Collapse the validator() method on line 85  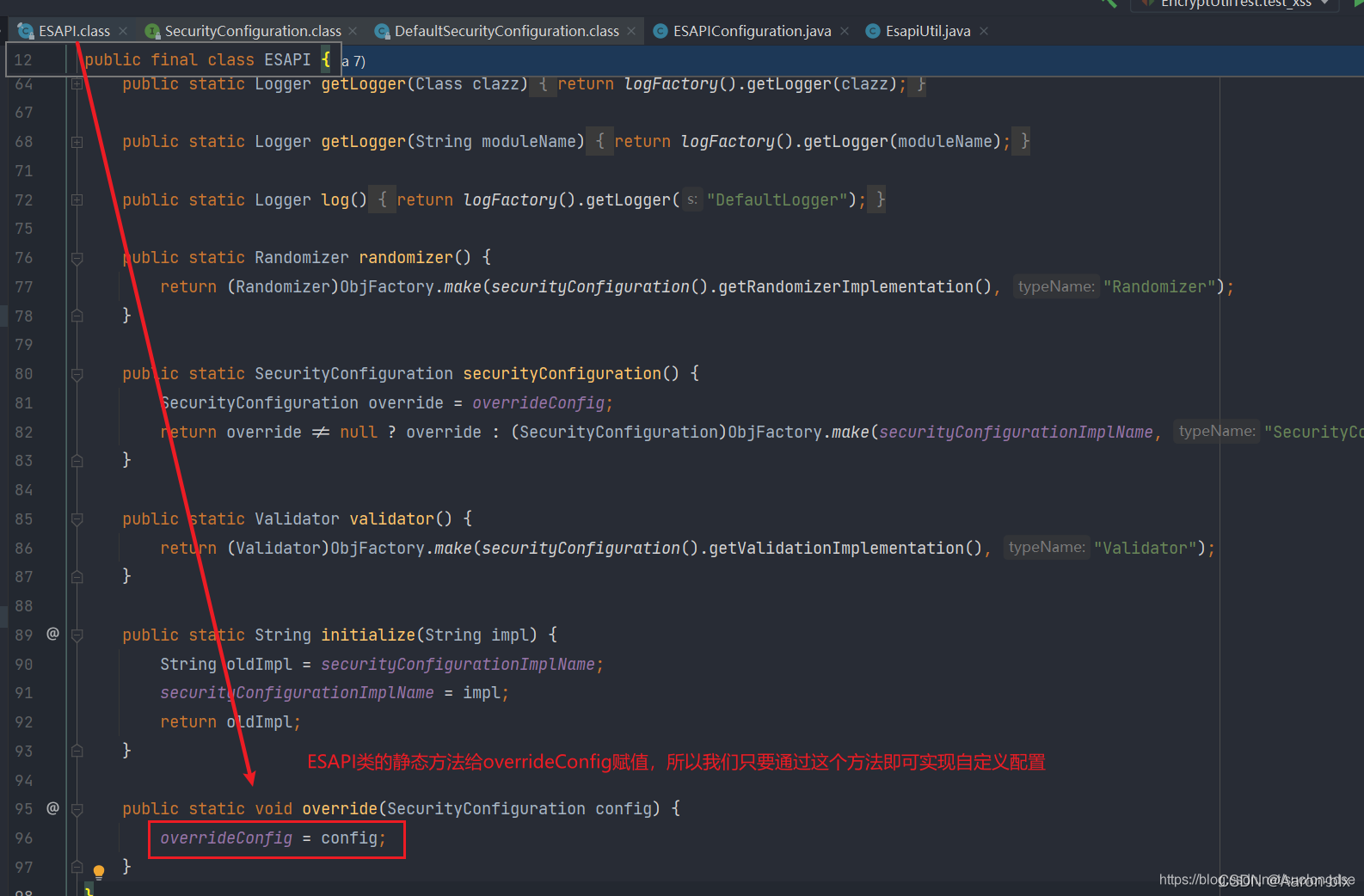pyautogui.click(x=77, y=519)
